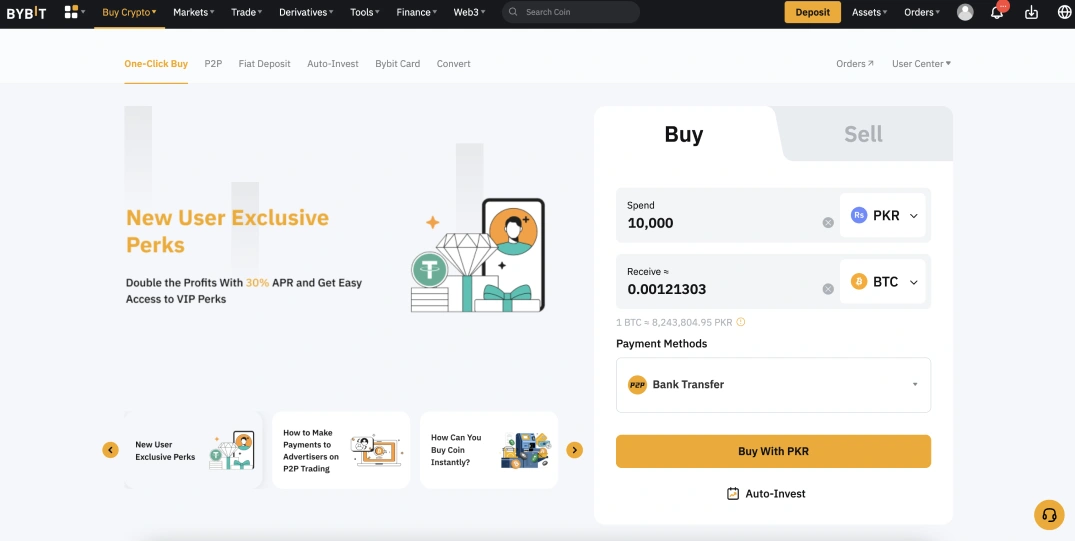Open the New User Exclusive Perks card

click(193, 450)
